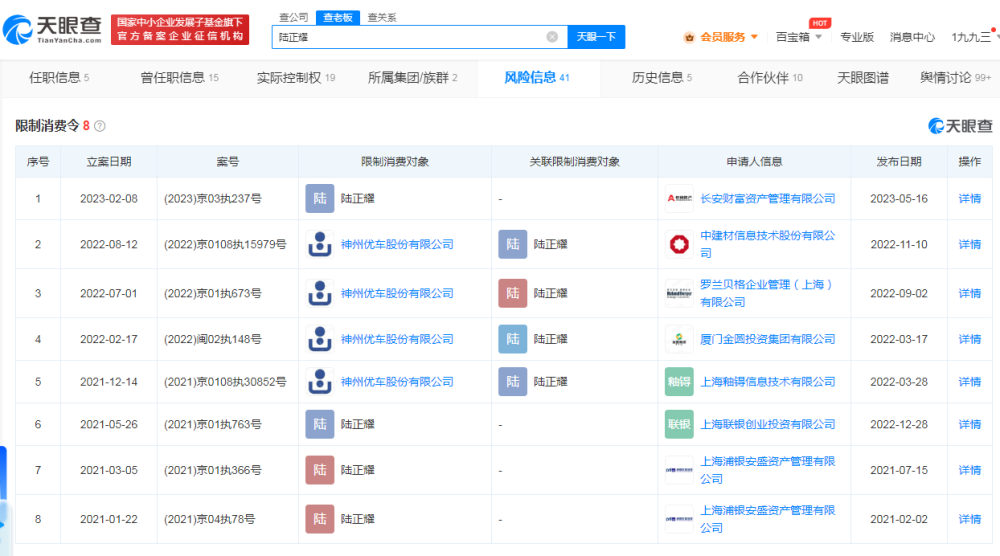Screen dimensions: 1000x556
Task: Open the 历史信息 tab
Action: 661,78
